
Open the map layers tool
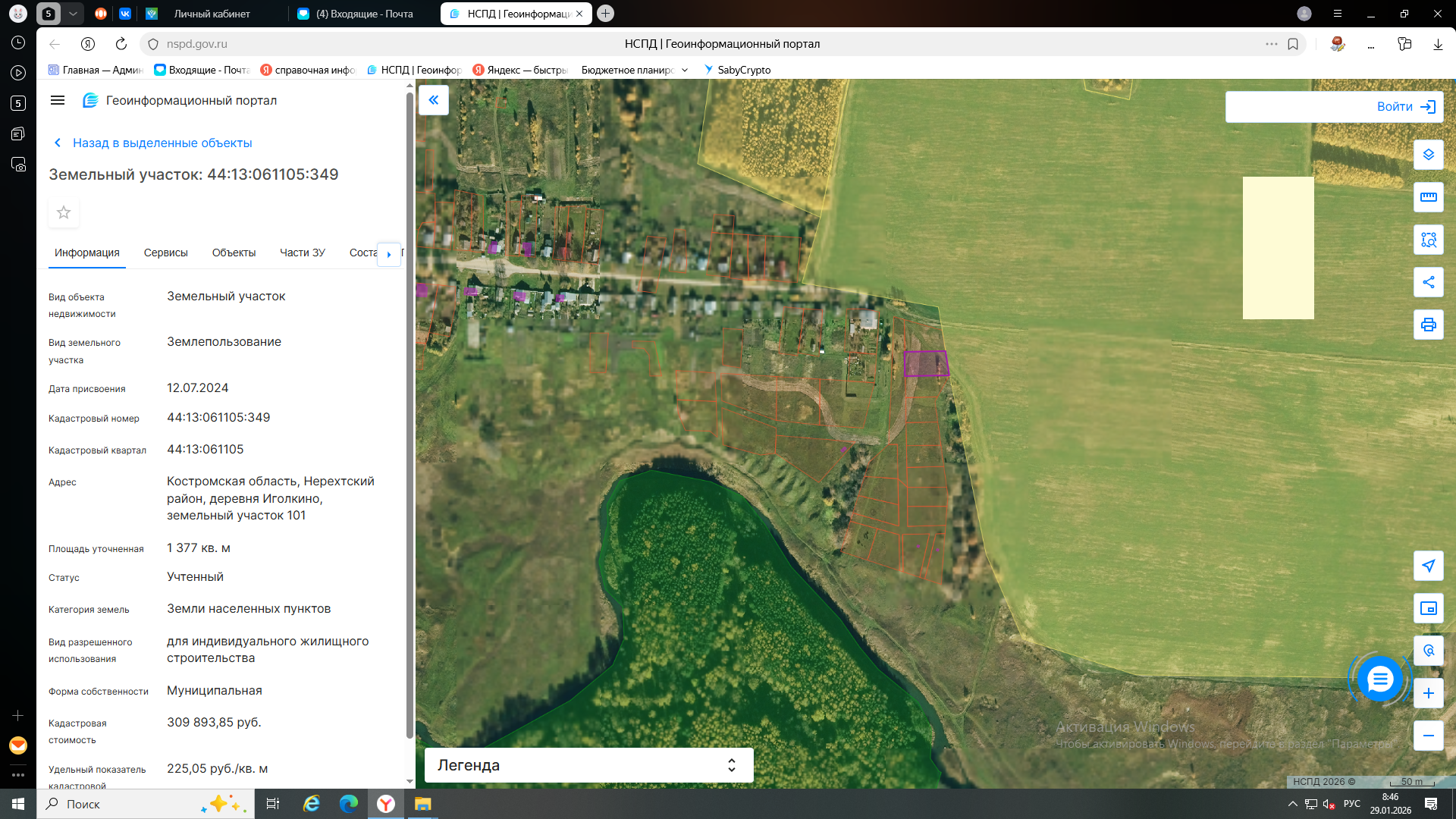[1429, 155]
